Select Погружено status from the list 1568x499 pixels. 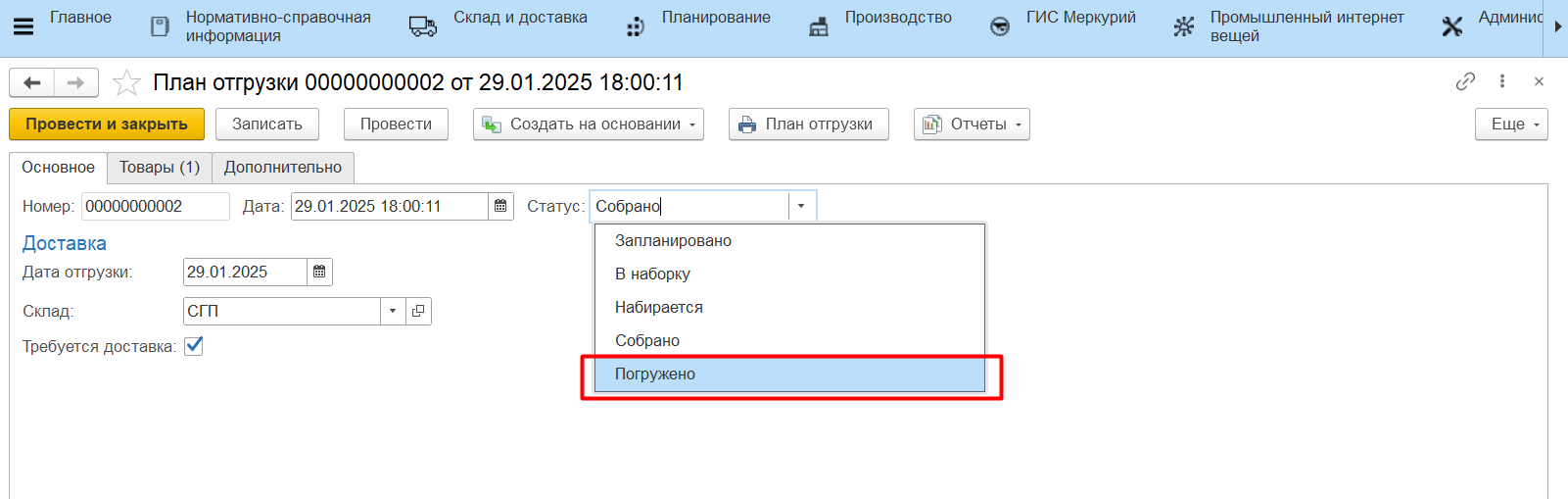(655, 374)
